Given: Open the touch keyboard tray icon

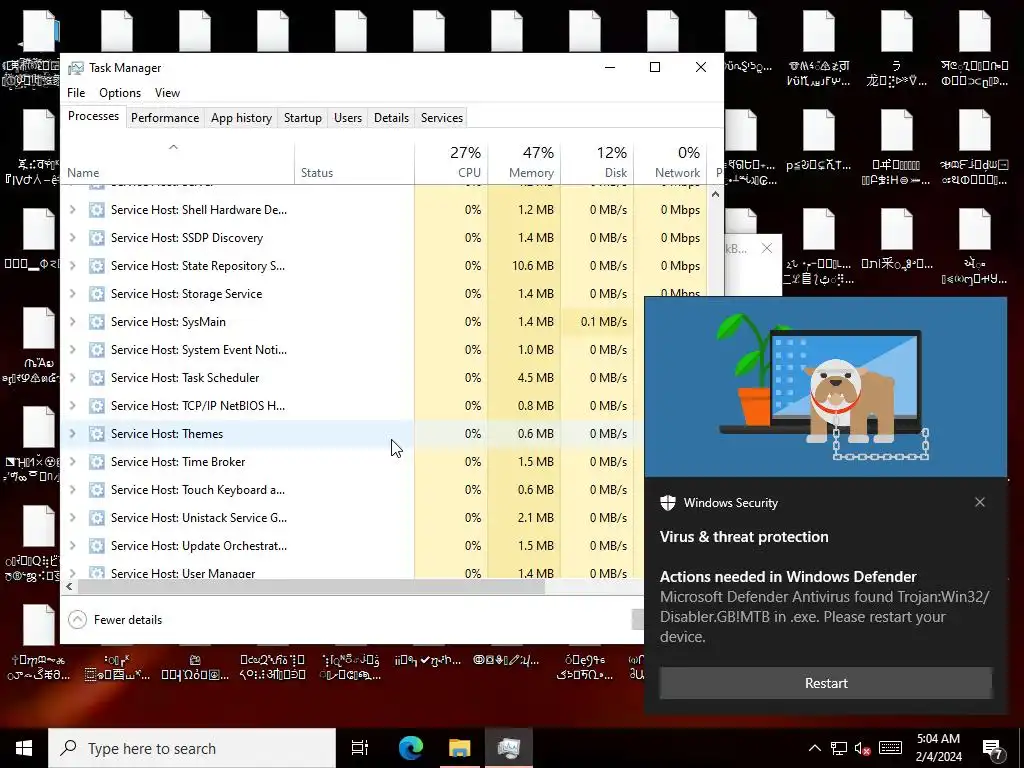Looking at the screenshot, I should 890,748.
